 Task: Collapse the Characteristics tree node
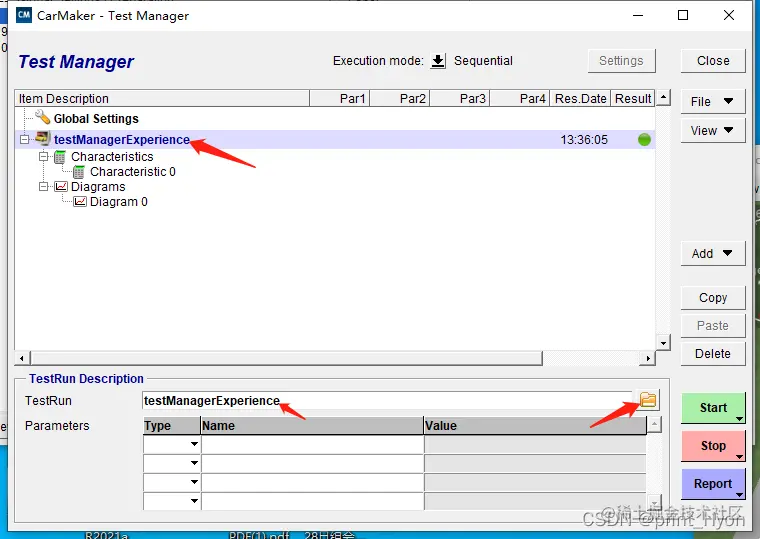pyautogui.click(x=43, y=157)
